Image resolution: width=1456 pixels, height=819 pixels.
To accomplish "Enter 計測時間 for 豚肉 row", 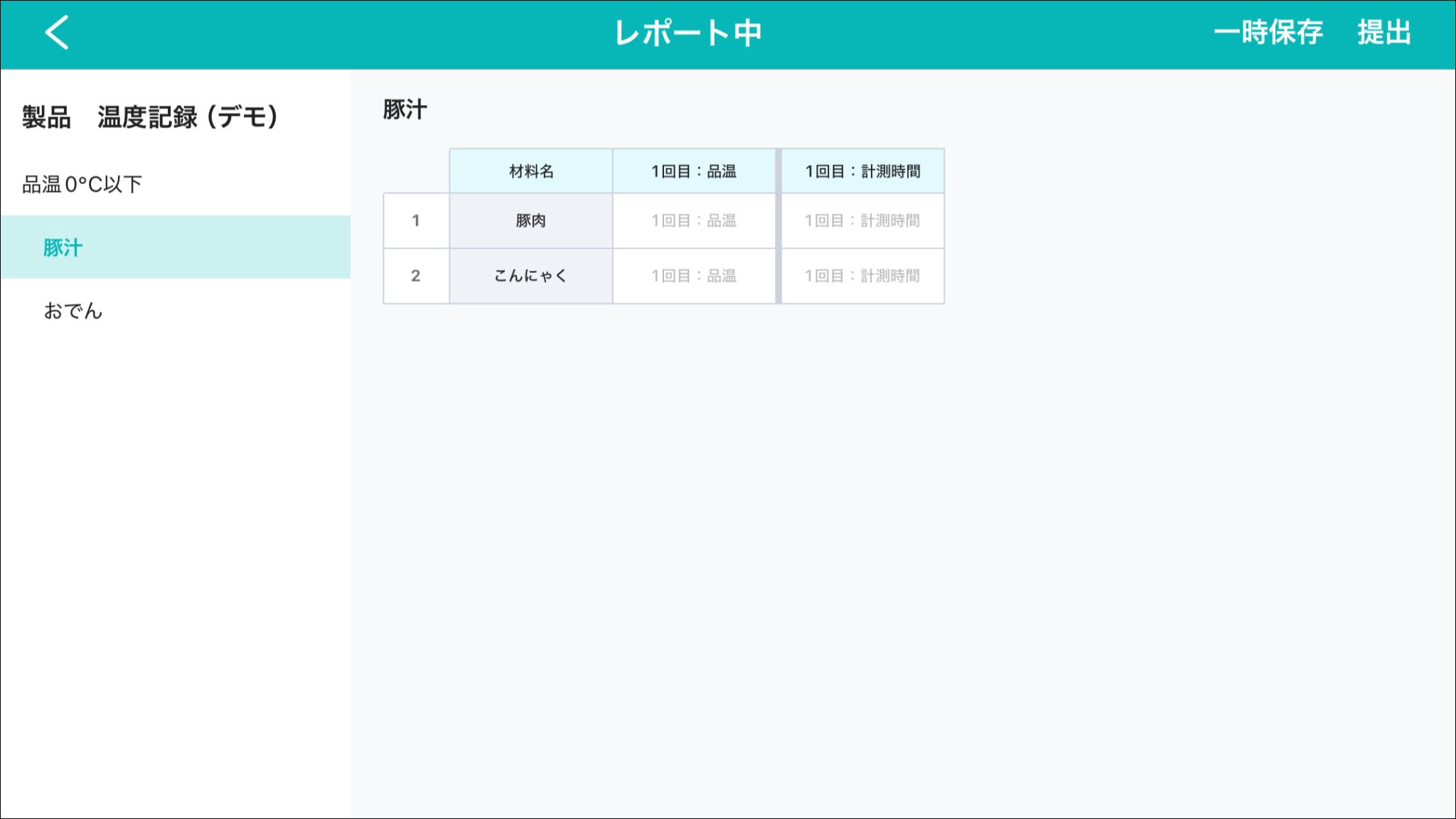I will (x=862, y=221).
